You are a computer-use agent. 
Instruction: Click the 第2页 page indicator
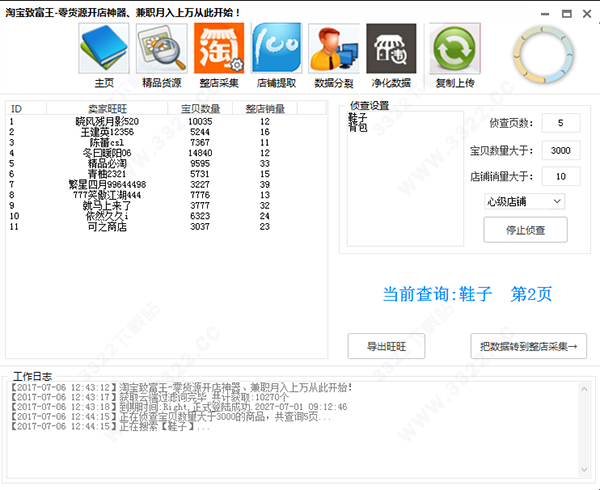[531, 294]
